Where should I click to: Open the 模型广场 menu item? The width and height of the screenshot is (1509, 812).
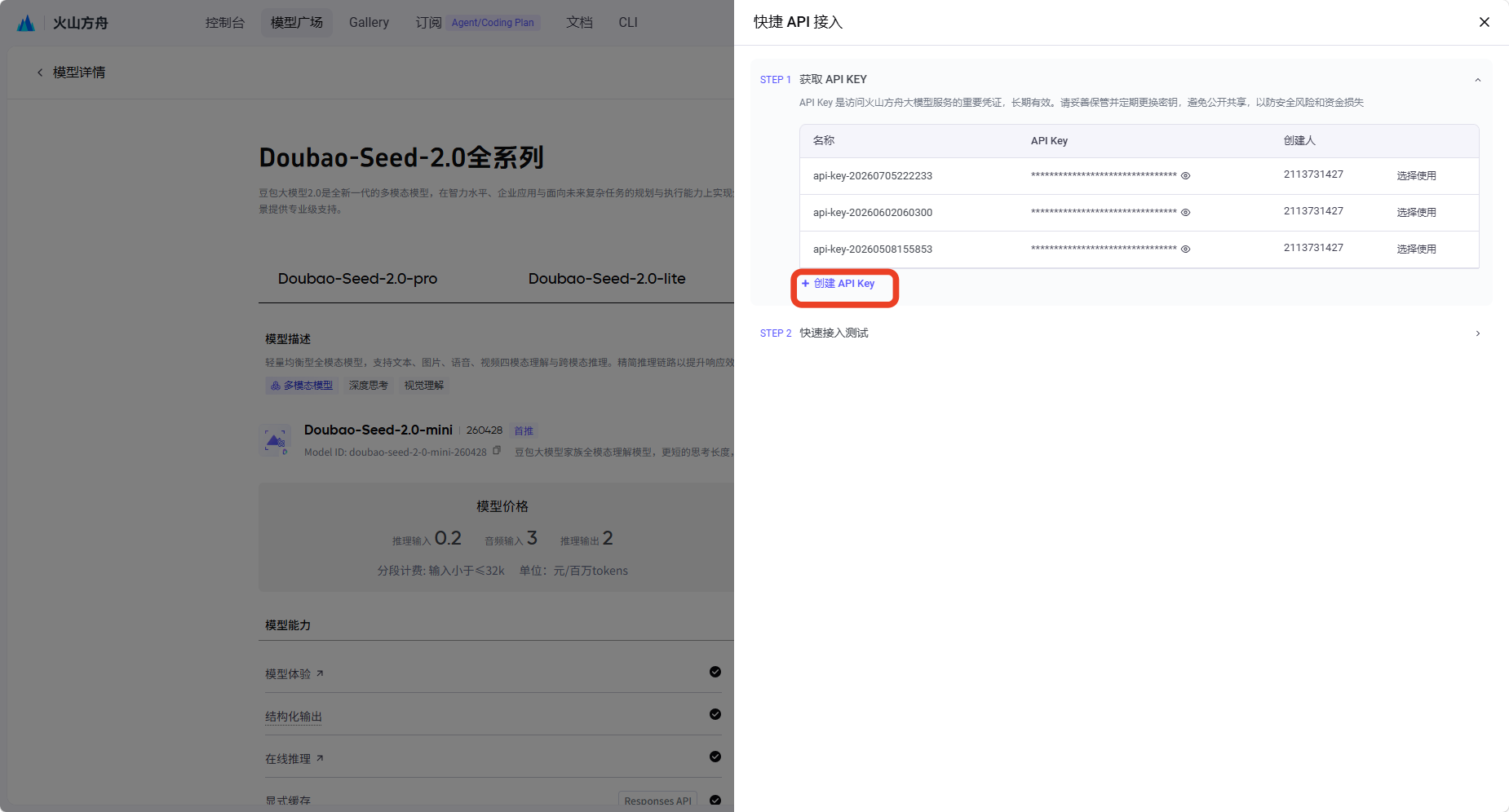(x=297, y=23)
